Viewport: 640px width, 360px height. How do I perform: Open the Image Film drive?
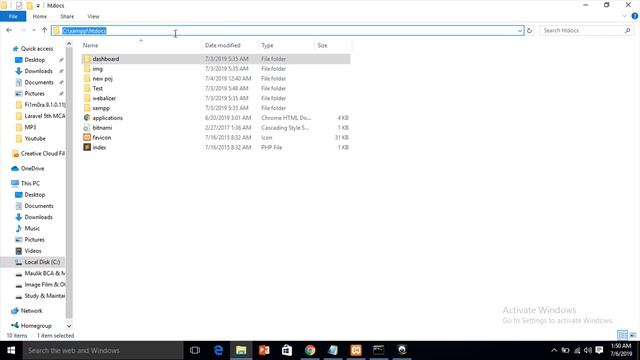(44, 284)
